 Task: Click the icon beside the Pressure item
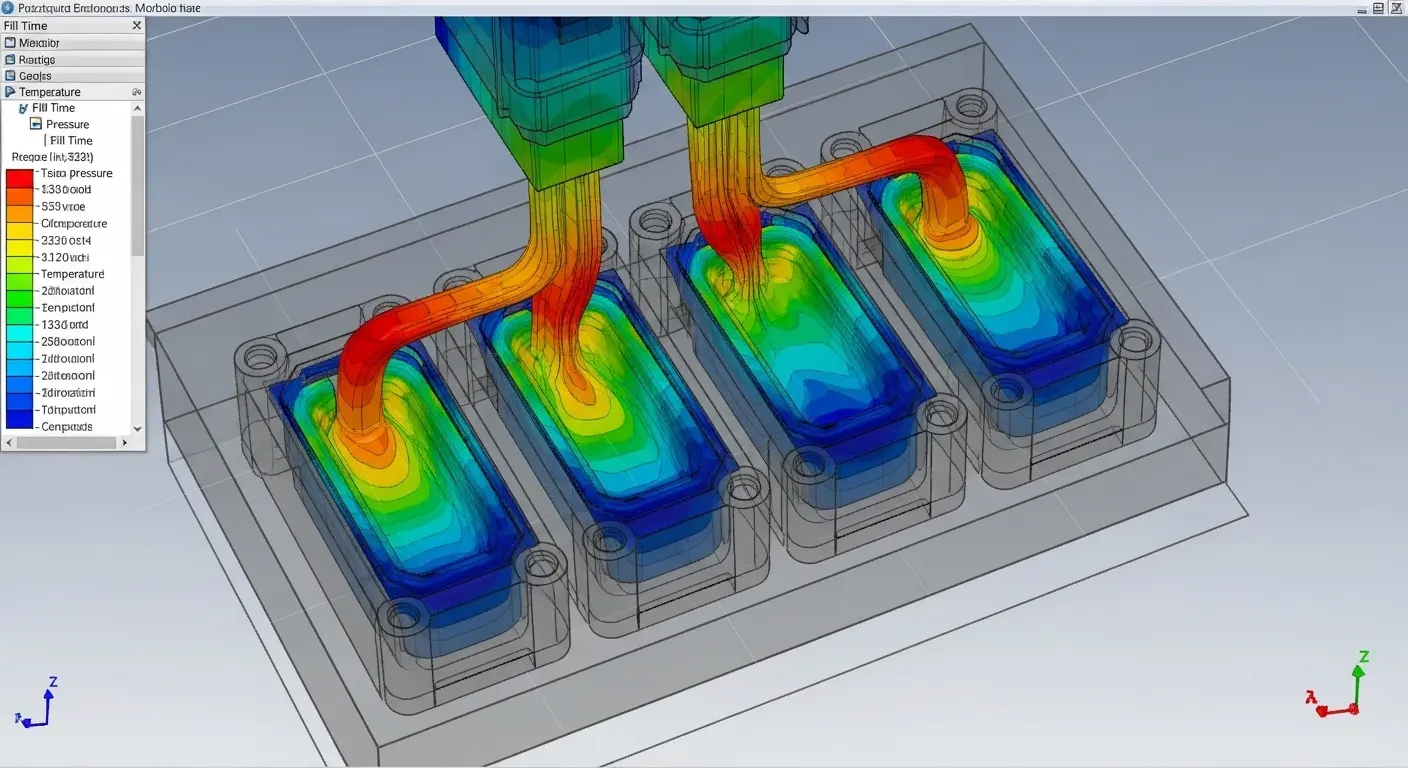pyautogui.click(x=36, y=124)
